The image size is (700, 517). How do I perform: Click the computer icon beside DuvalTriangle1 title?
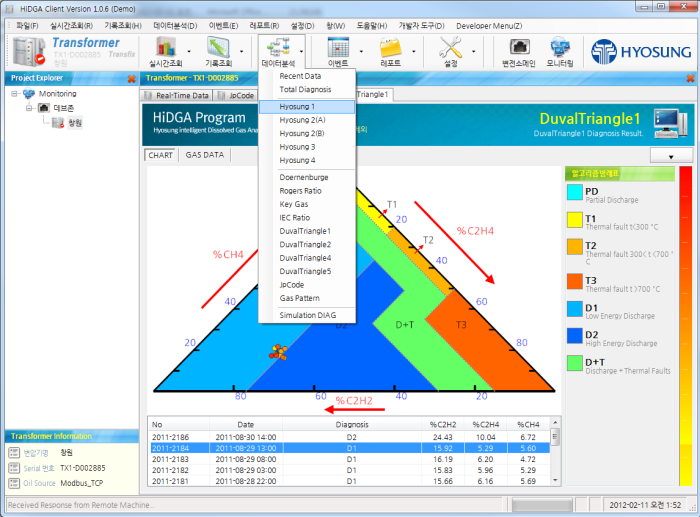[x=670, y=123]
